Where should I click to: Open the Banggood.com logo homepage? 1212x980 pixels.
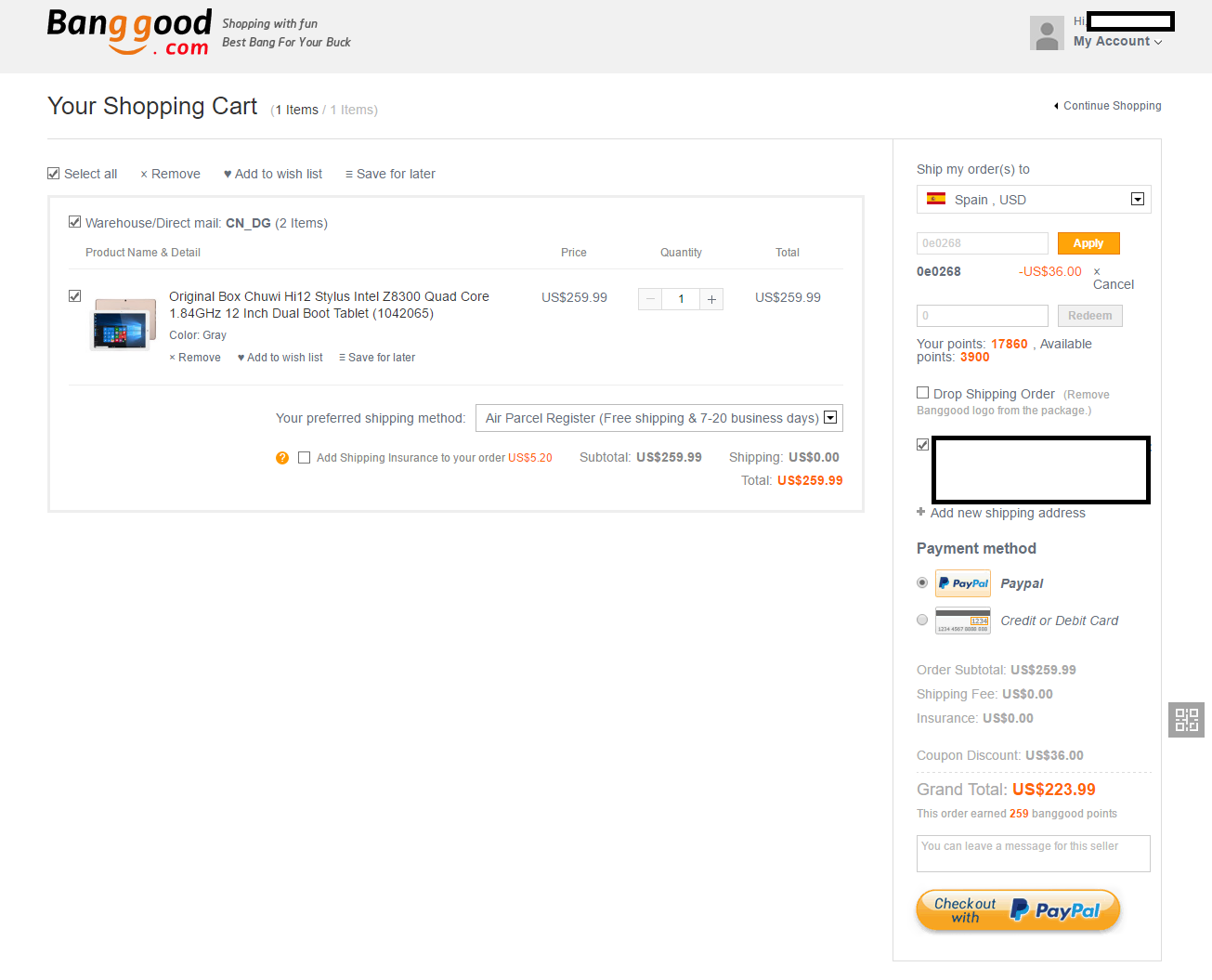129,33
